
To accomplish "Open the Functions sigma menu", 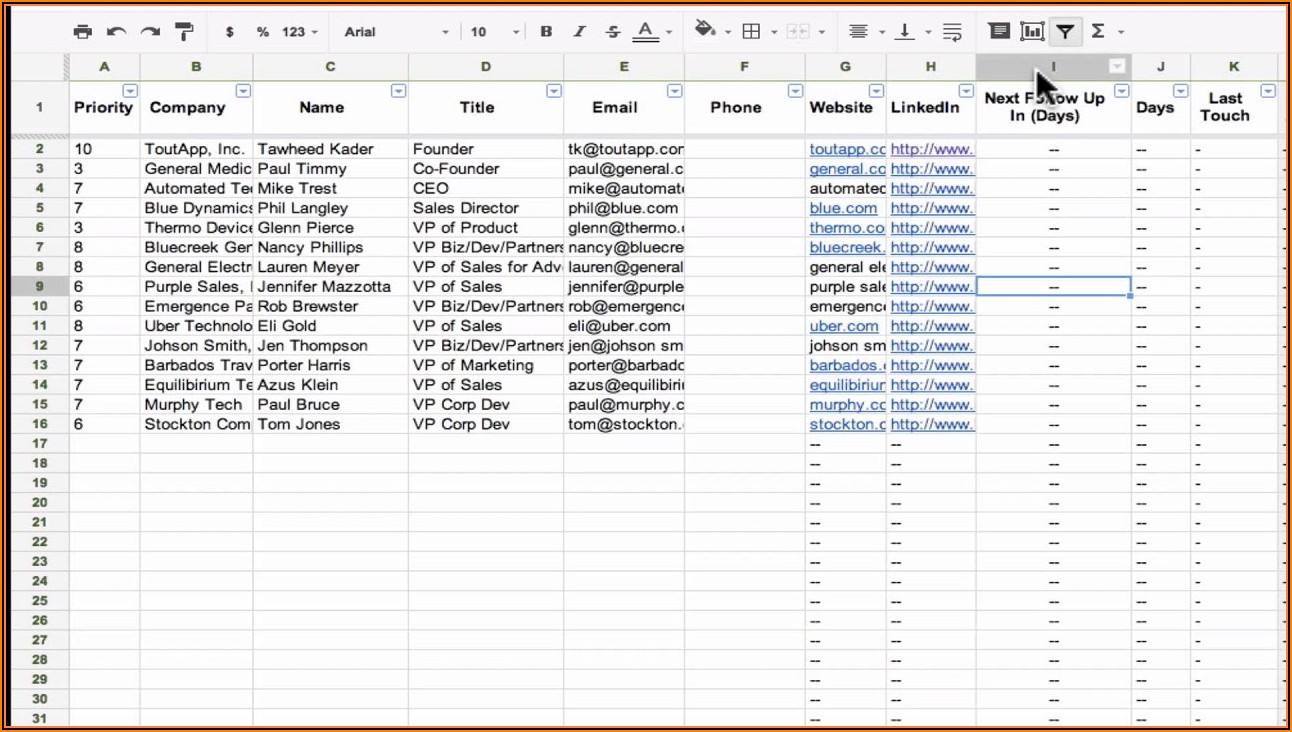I will pos(1099,31).
